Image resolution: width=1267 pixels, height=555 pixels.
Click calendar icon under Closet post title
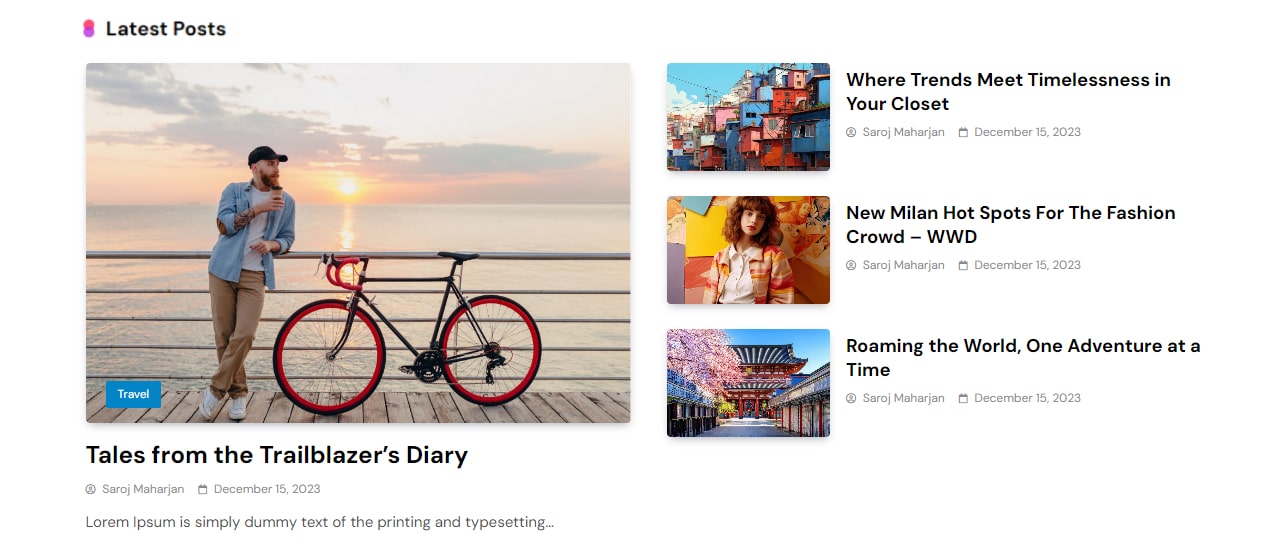pos(963,132)
